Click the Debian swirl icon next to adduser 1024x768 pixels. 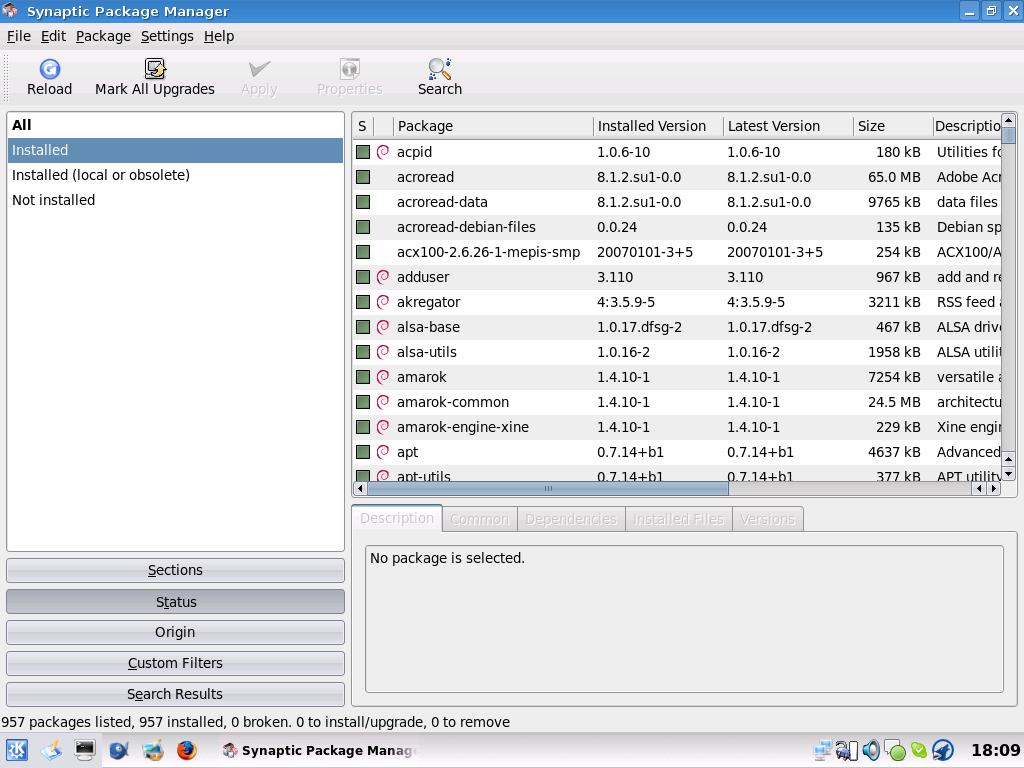click(383, 277)
